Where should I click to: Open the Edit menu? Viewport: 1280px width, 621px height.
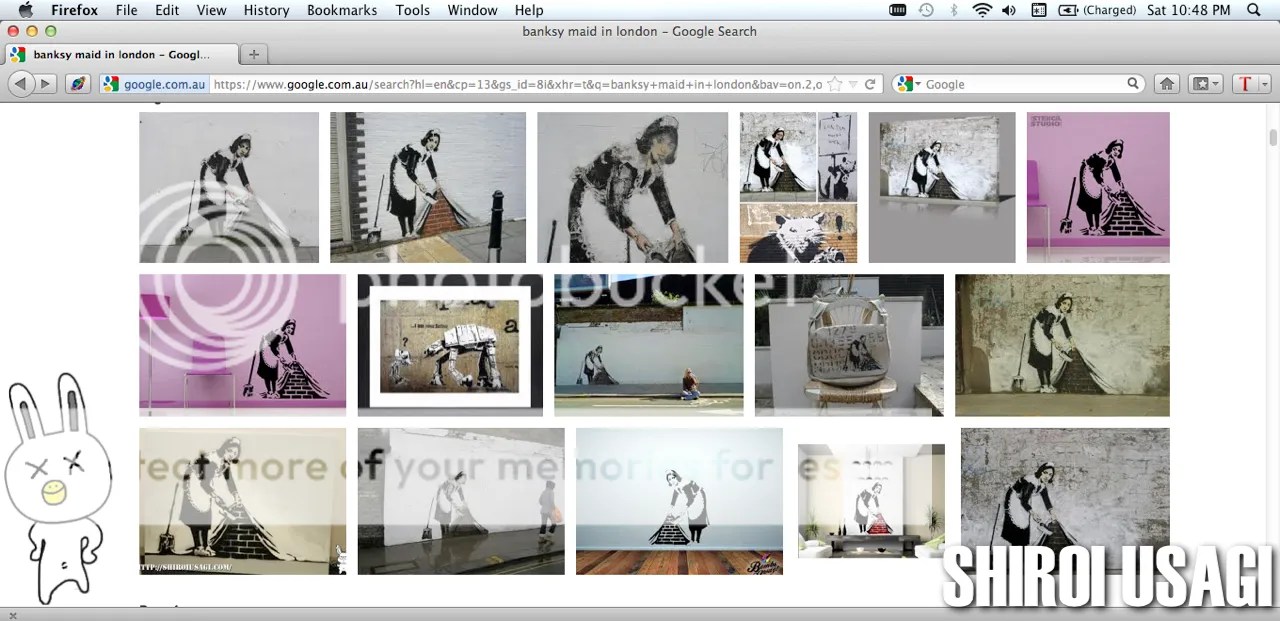pyautogui.click(x=167, y=10)
